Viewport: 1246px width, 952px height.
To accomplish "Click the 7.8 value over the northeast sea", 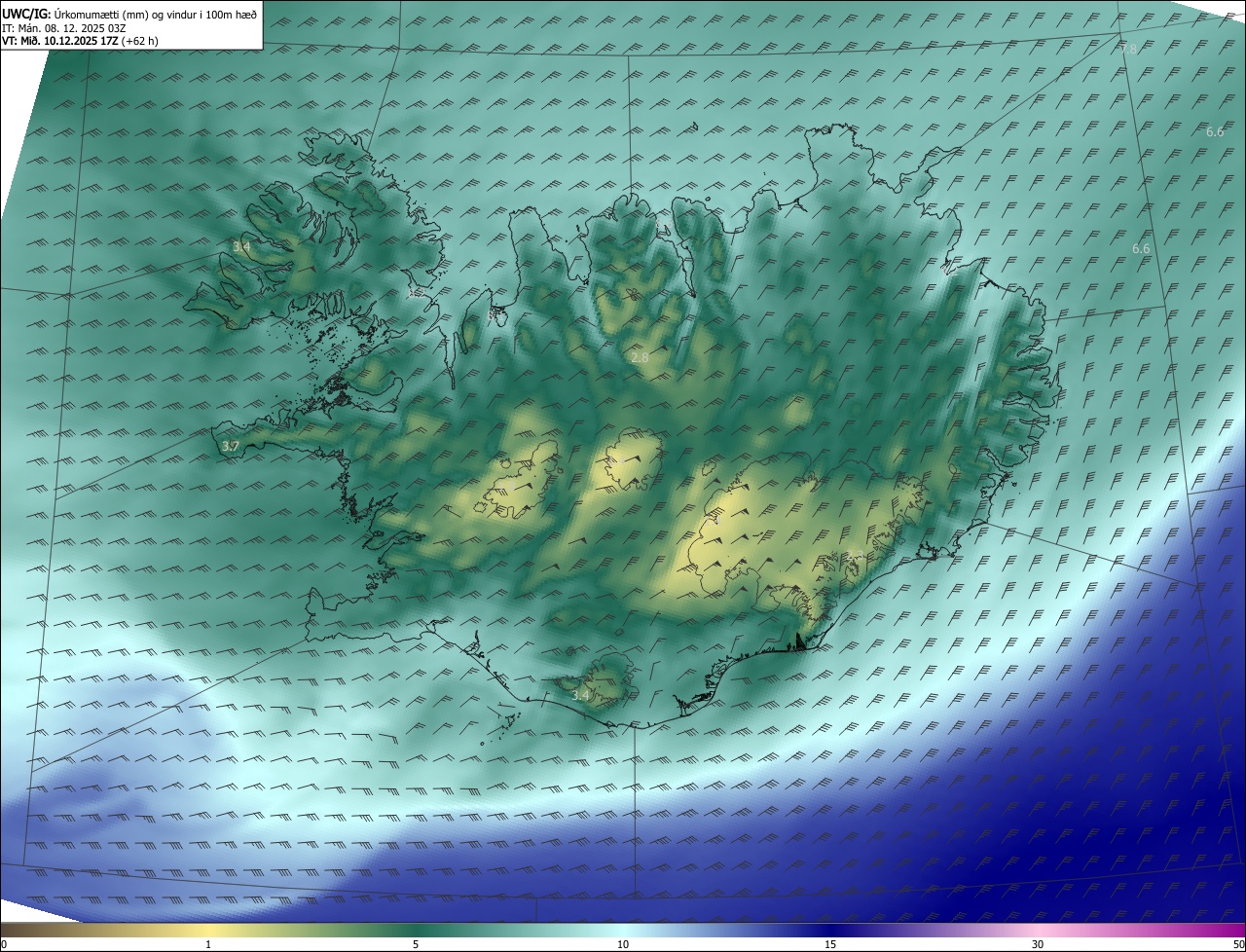I will pos(1128,49).
